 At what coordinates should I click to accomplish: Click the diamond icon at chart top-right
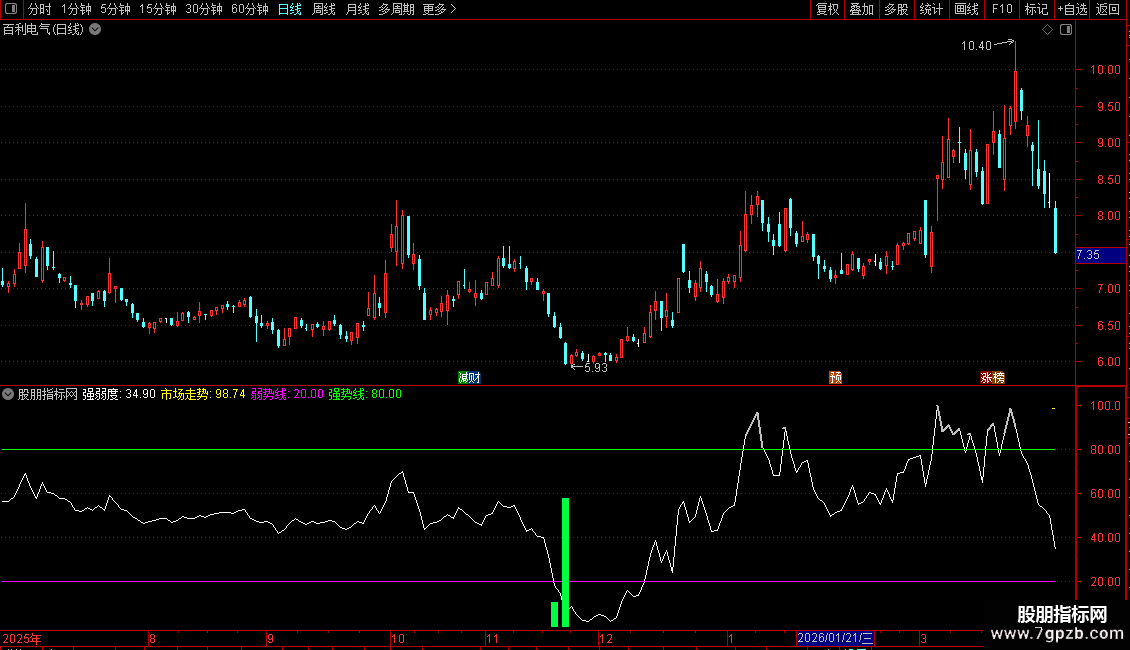pos(1048,30)
